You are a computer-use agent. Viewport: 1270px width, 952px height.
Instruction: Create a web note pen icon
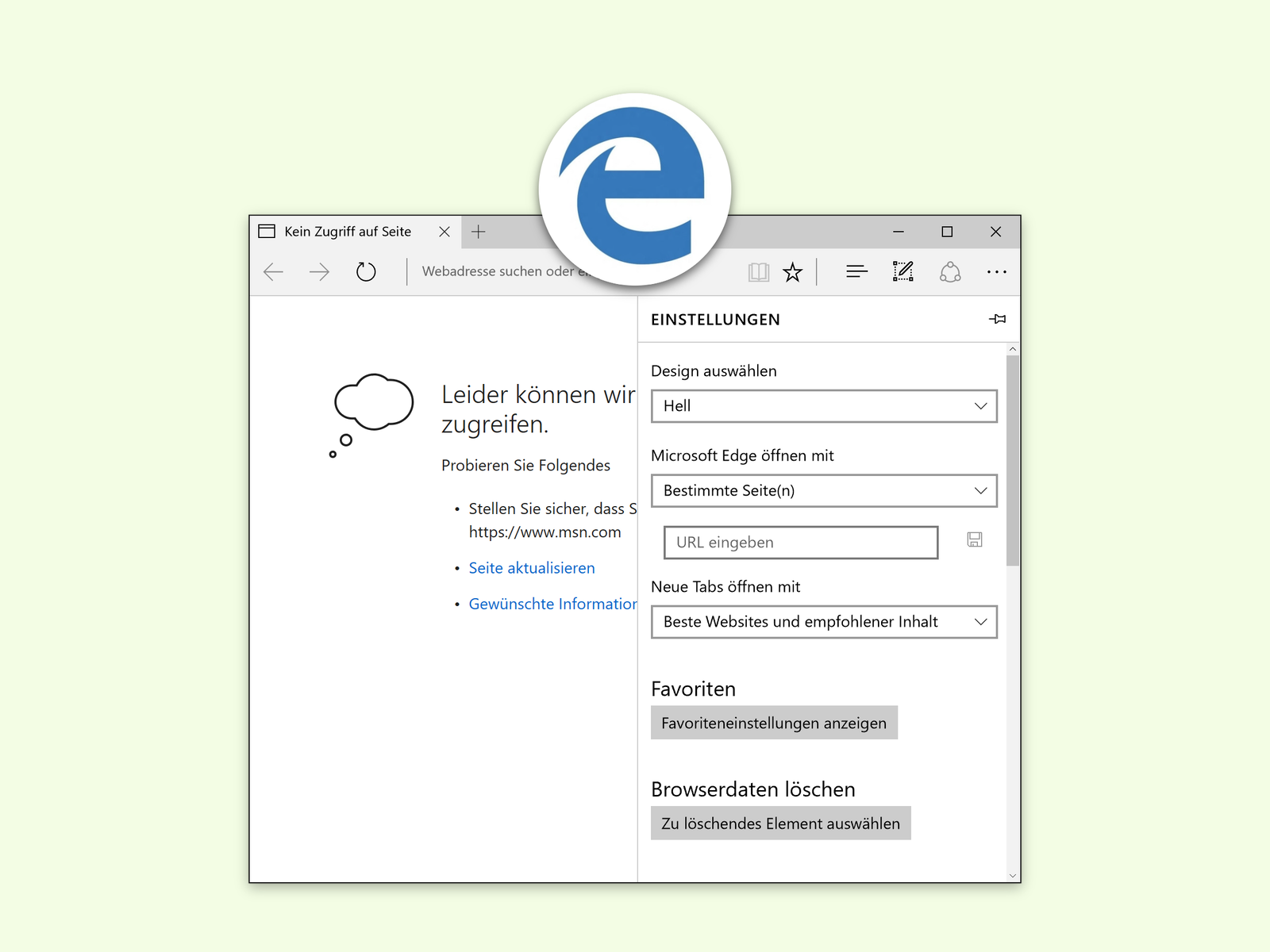[903, 272]
